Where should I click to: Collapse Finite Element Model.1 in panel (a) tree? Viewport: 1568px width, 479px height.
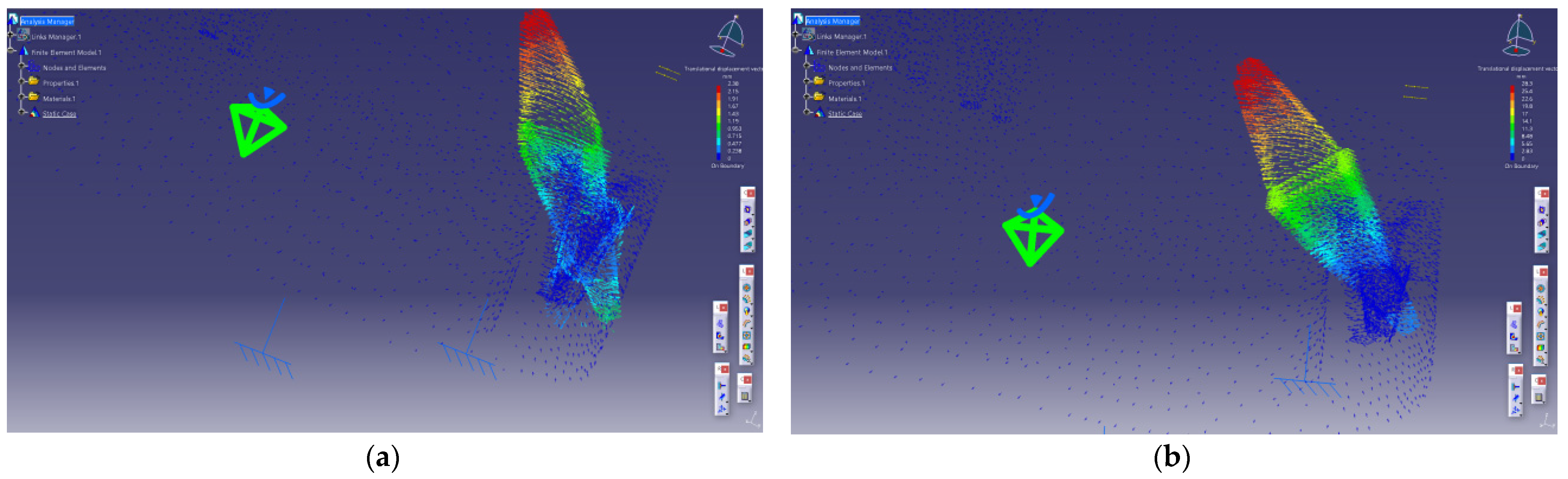coord(11,50)
